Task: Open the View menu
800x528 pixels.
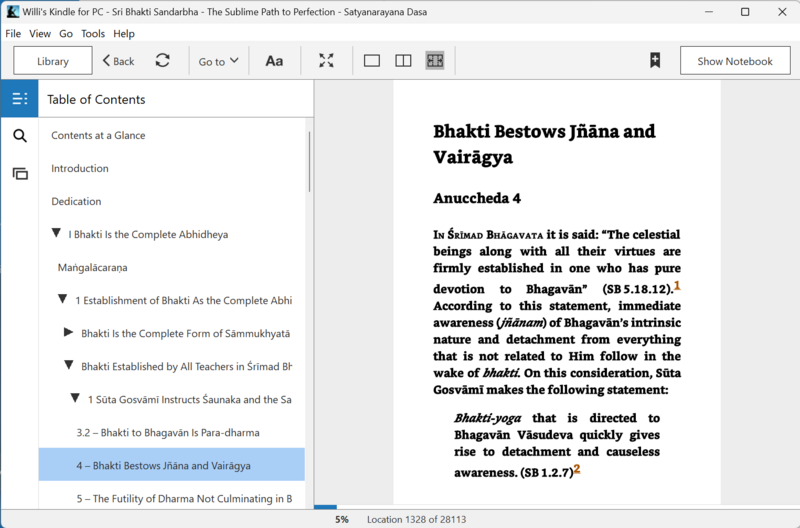Action: [x=40, y=34]
